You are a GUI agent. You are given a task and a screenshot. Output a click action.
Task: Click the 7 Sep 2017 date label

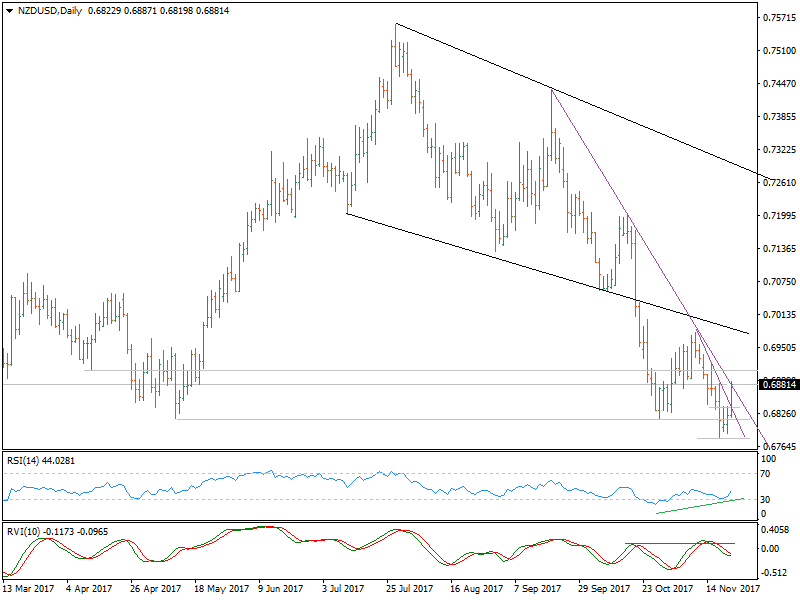point(538,591)
